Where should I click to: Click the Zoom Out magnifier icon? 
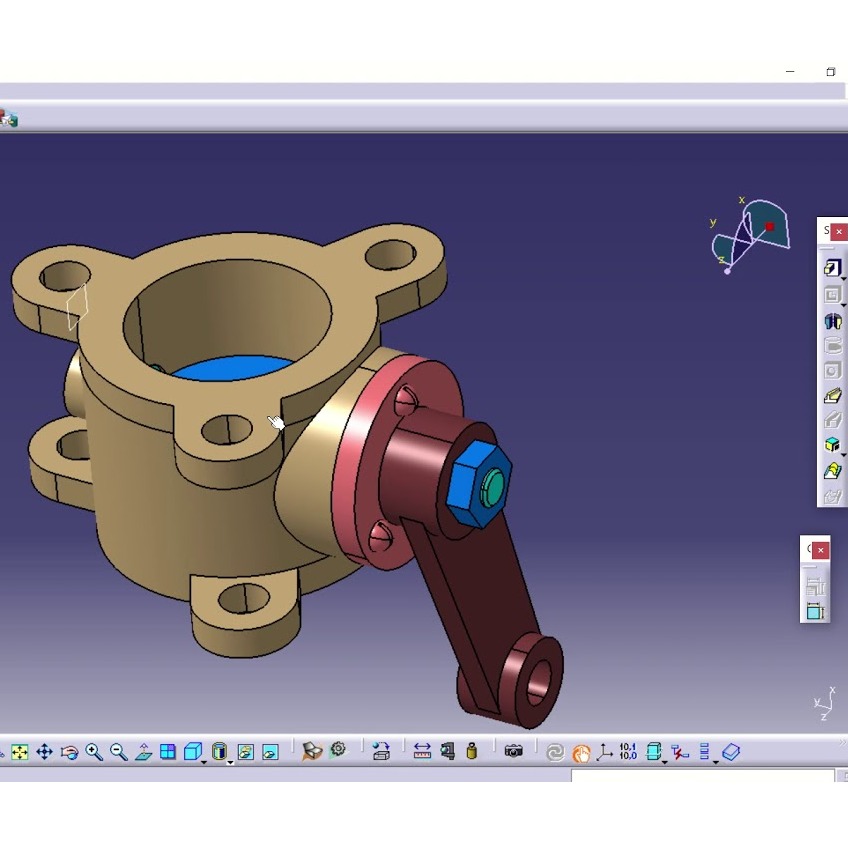(x=118, y=752)
